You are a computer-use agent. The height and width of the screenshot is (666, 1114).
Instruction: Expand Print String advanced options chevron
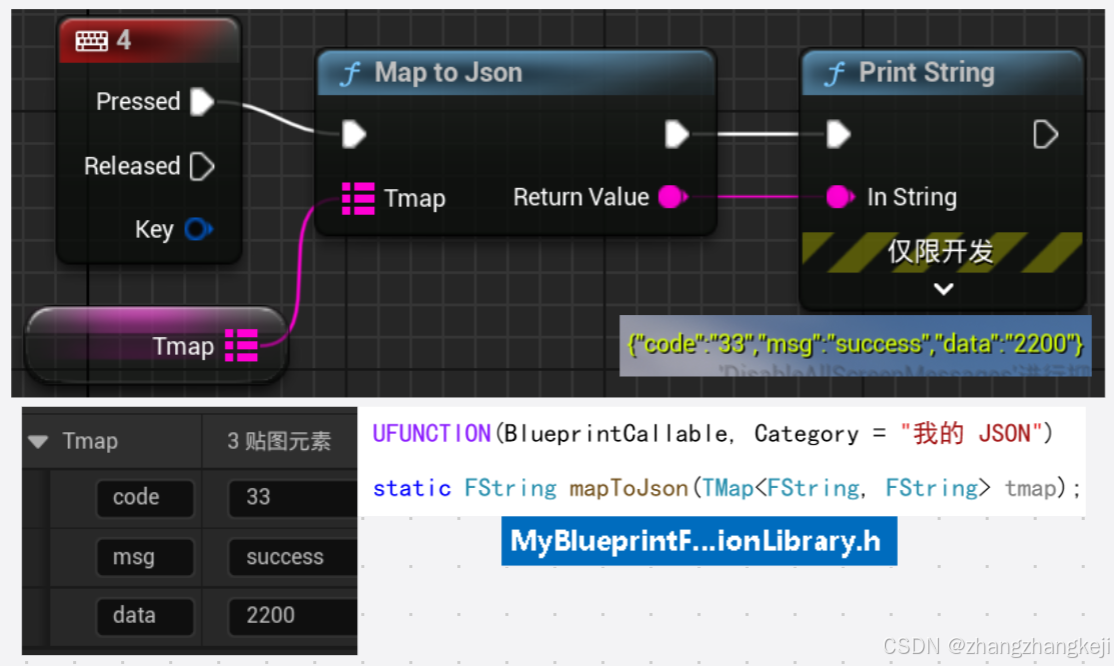click(943, 289)
